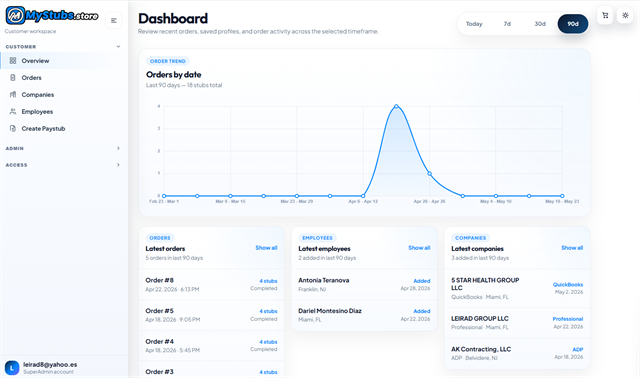Image resolution: width=640 pixels, height=378 pixels.
Task: Click the MyStubs.store logo
Action: 52,16
